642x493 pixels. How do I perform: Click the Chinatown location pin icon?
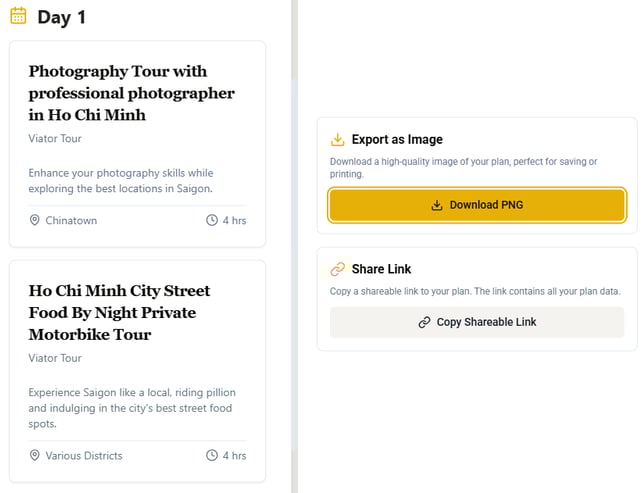(x=35, y=220)
